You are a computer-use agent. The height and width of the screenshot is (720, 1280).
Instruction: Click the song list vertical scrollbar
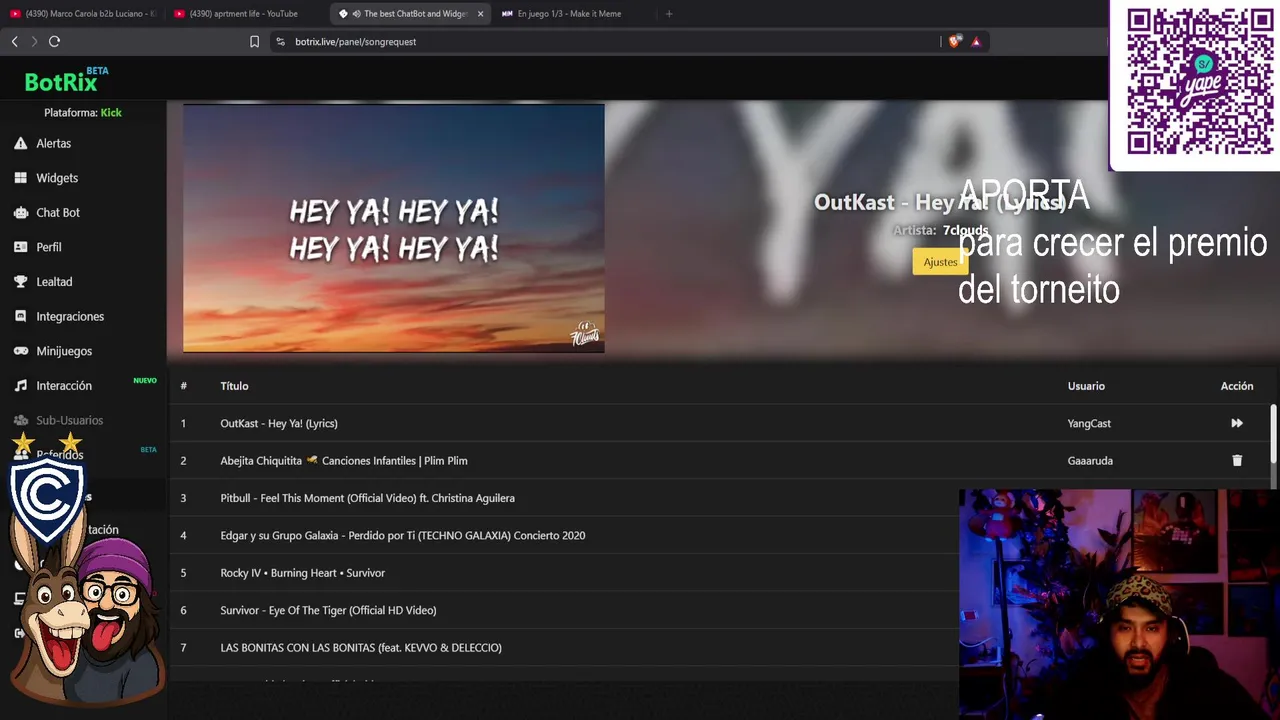click(x=1274, y=433)
